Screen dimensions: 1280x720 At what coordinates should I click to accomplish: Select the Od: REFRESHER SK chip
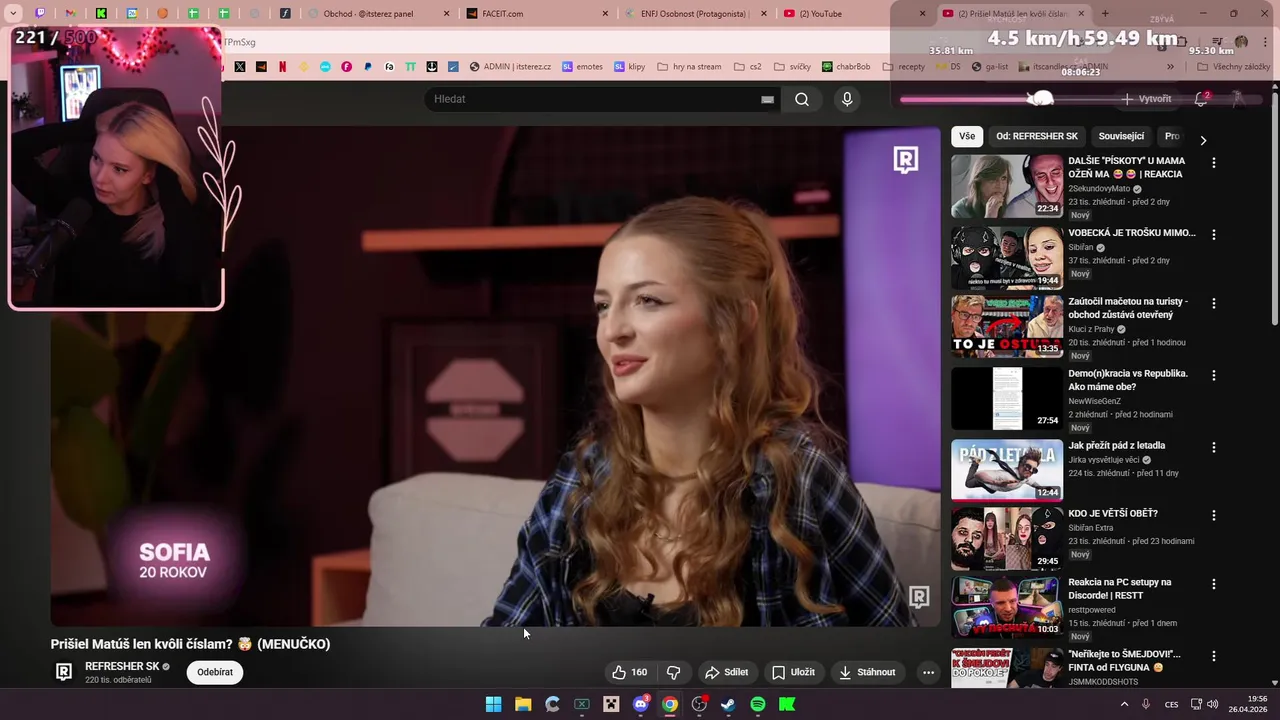click(1037, 136)
